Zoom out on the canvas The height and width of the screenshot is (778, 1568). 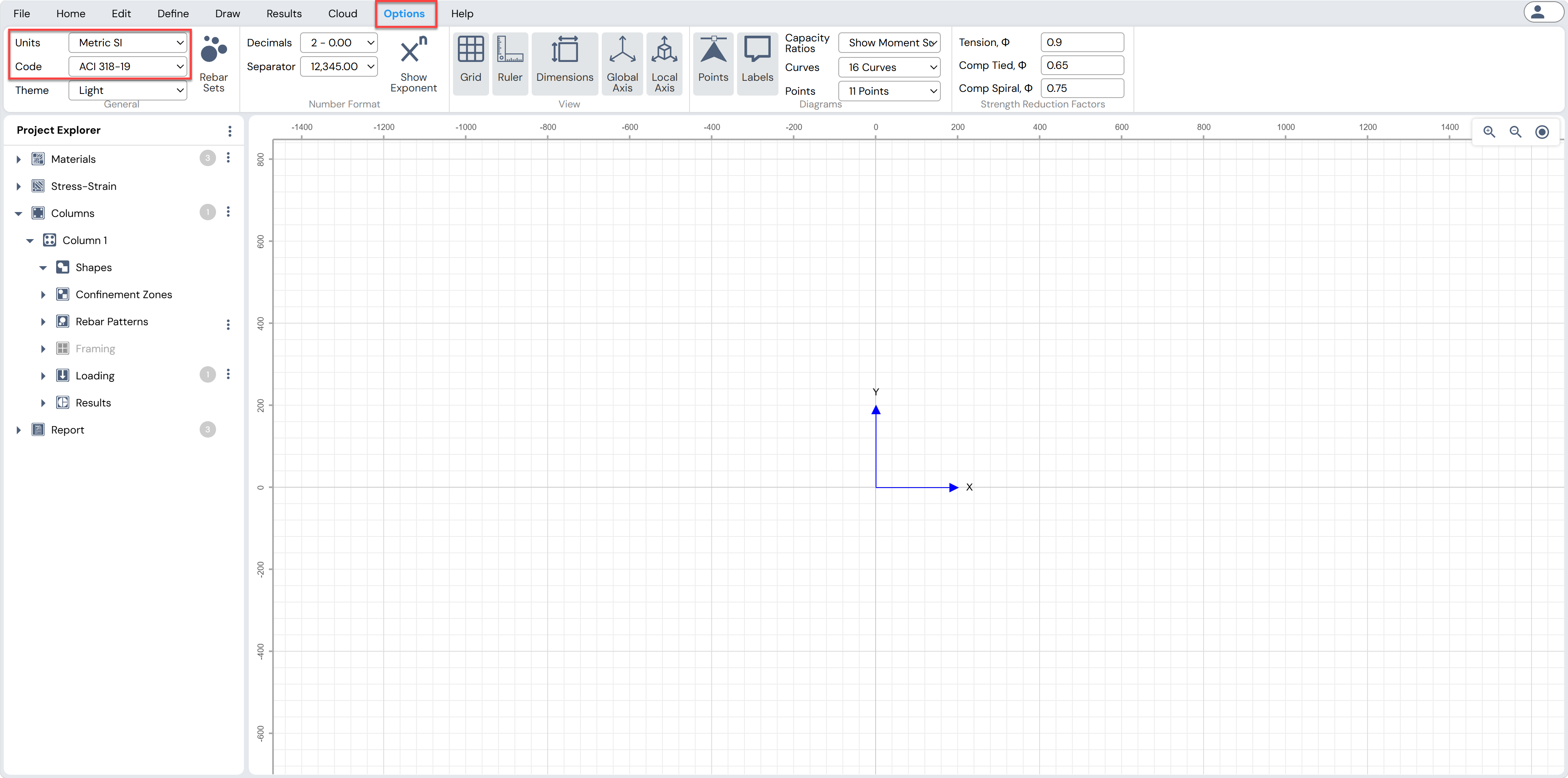(1515, 132)
